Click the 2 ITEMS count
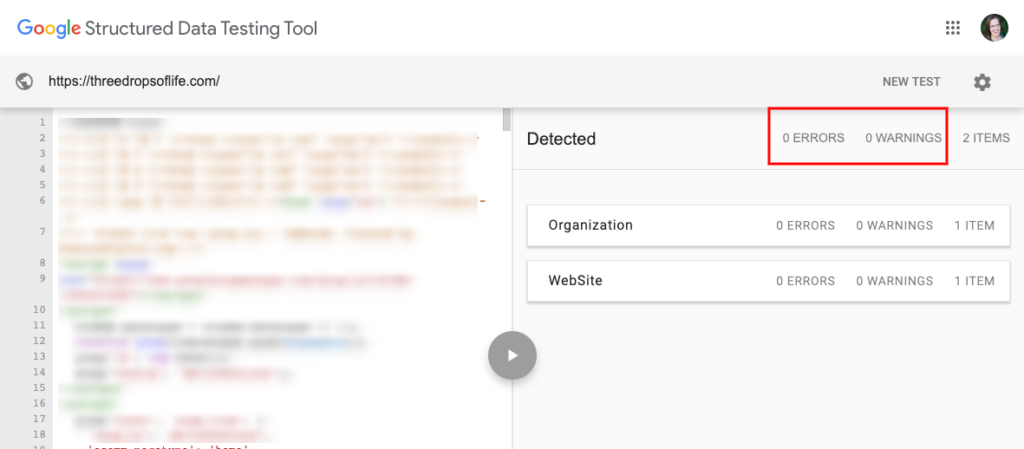Viewport: 1024px width, 449px height. click(986, 138)
